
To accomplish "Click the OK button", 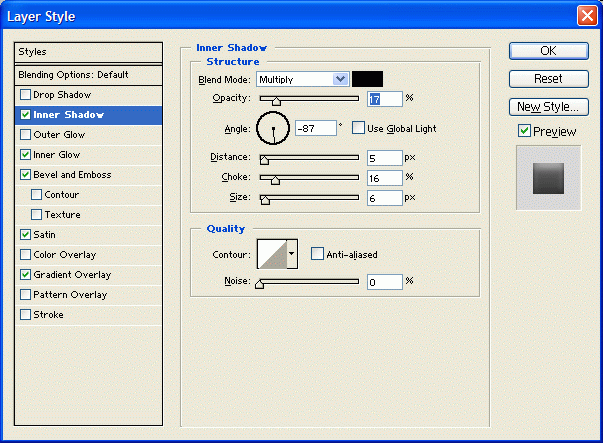I will [548, 50].
